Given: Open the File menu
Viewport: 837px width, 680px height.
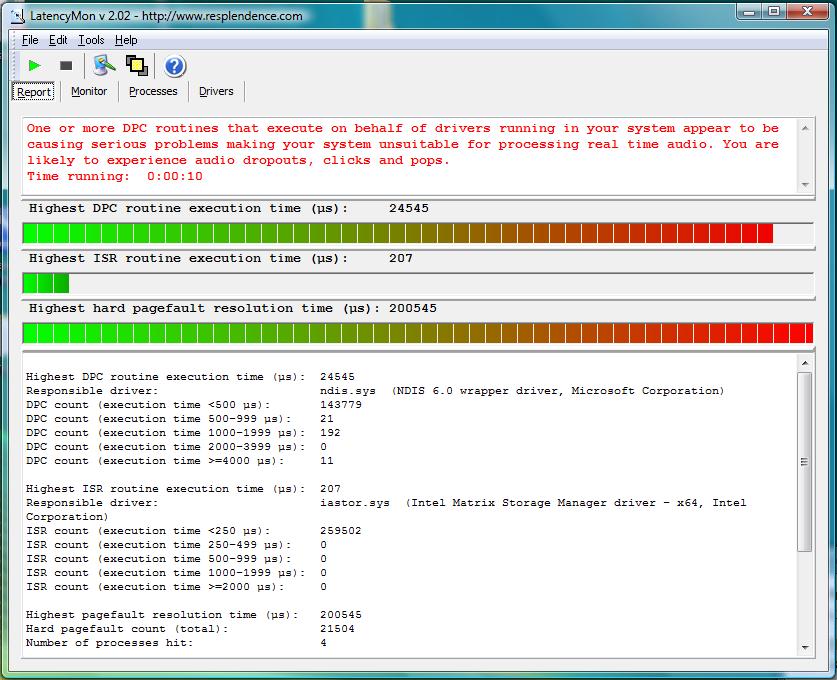Looking at the screenshot, I should pos(30,40).
